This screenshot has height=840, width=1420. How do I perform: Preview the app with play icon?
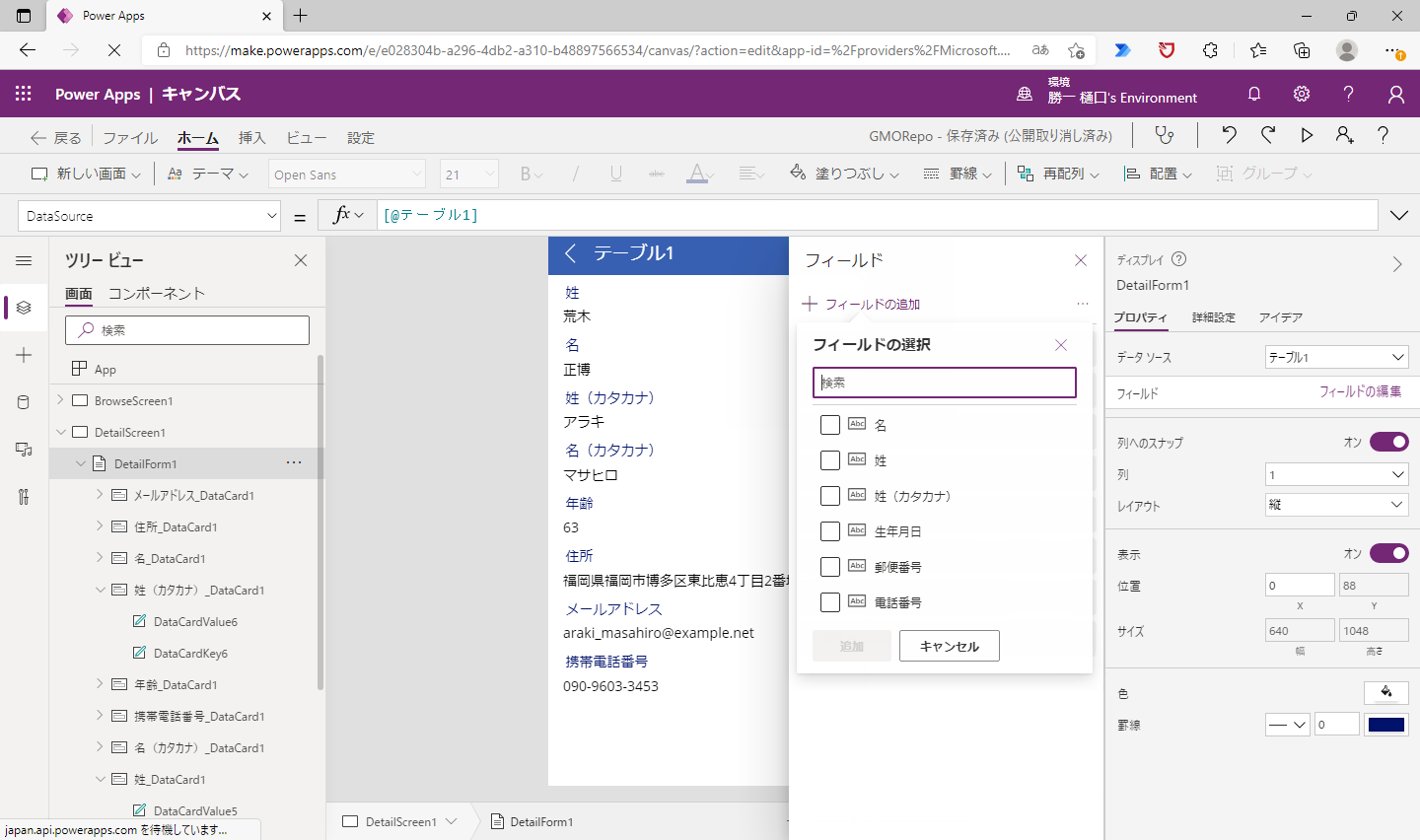[x=1307, y=135]
